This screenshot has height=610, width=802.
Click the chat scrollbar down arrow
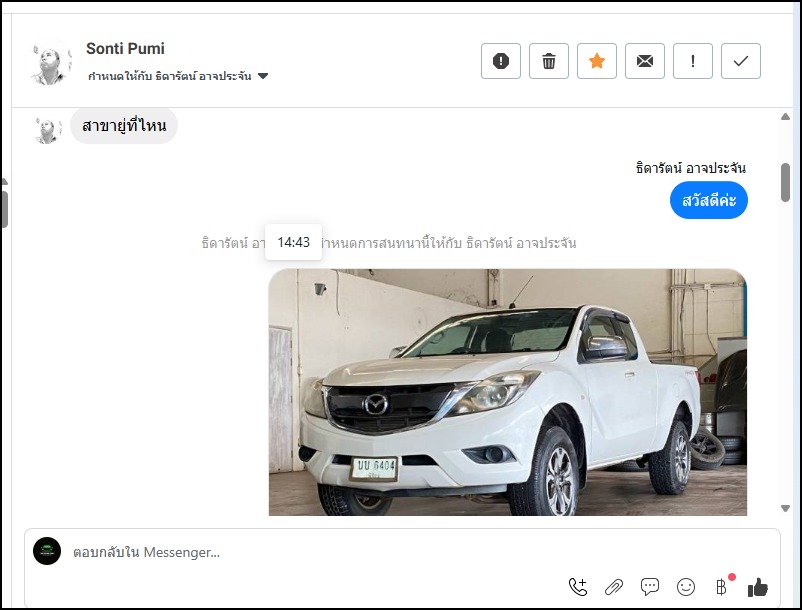(786, 508)
